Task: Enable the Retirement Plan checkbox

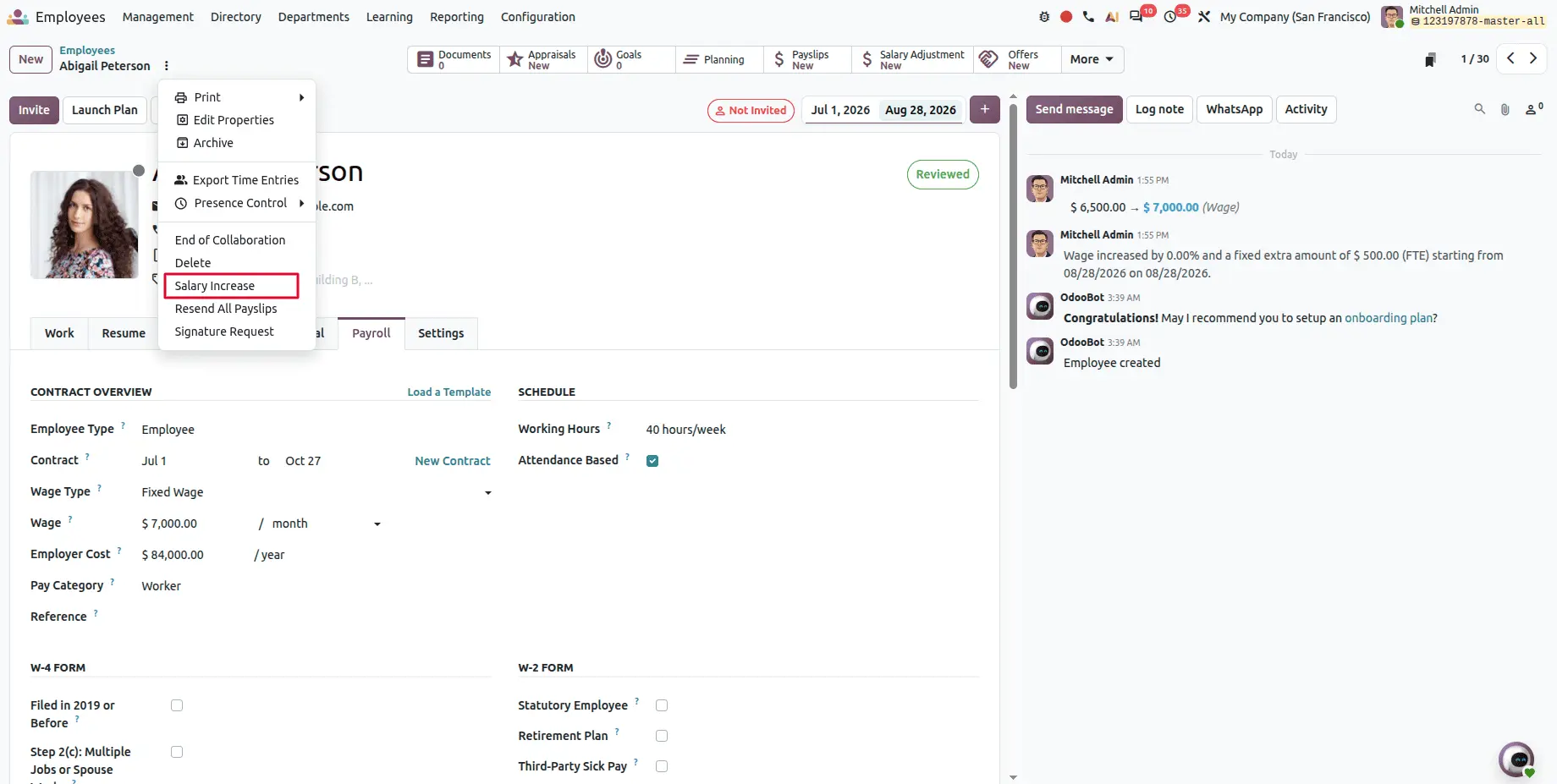Action: [x=662, y=736]
